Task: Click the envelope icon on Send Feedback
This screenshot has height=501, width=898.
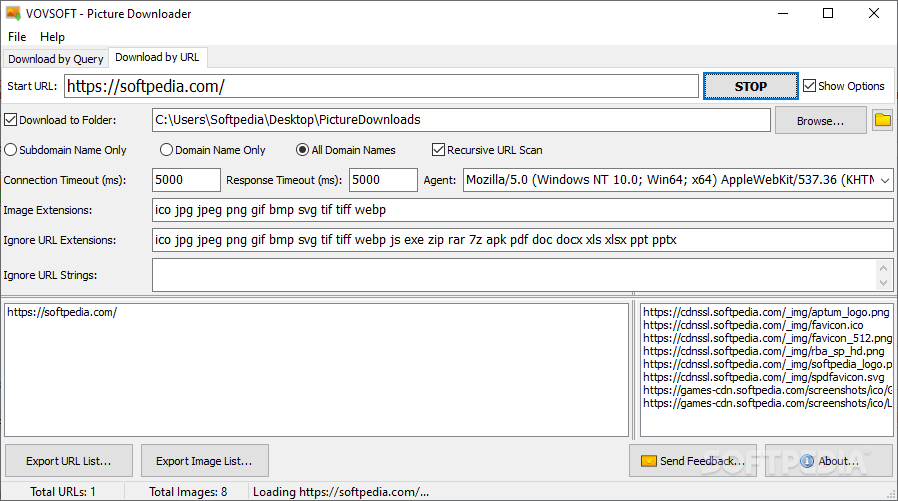Action: tap(648, 461)
